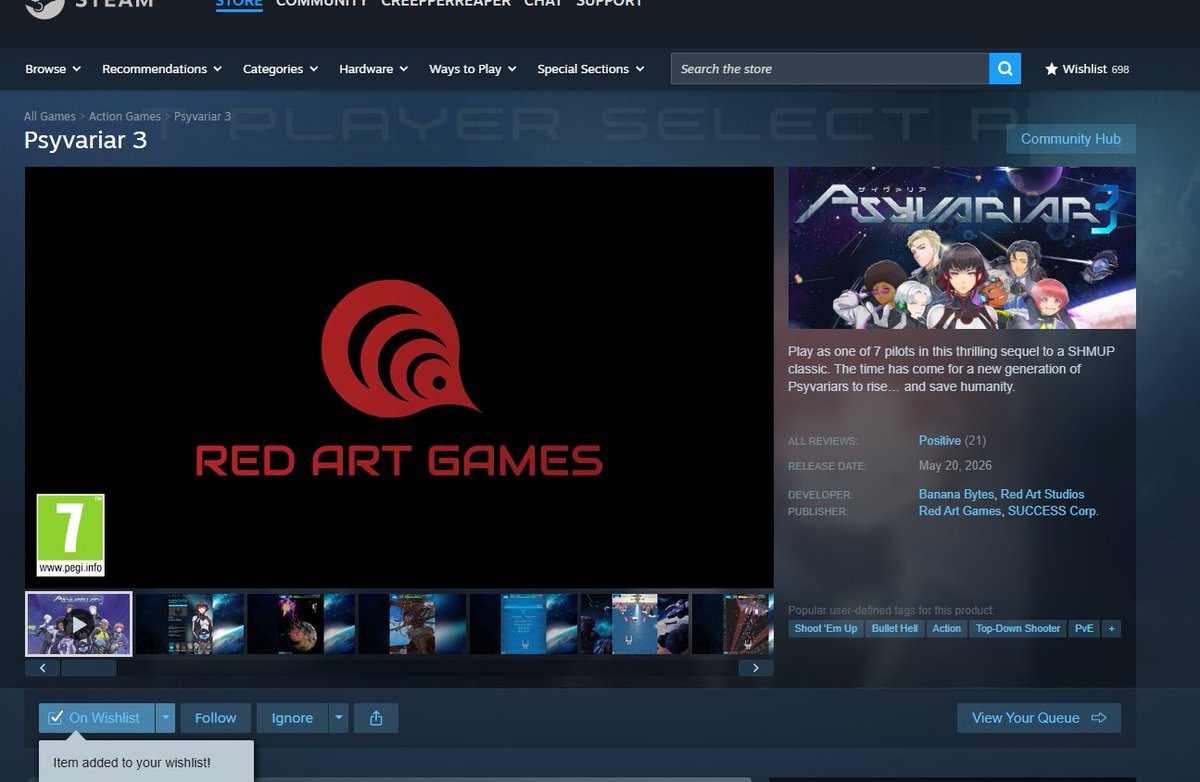The image size is (1200, 782).
Task: Open developer Red Art Studios link
Action: pos(1042,495)
